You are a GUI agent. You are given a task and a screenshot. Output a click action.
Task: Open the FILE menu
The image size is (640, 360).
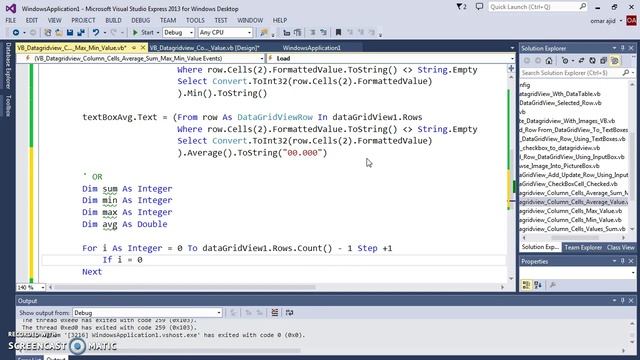click(x=11, y=20)
